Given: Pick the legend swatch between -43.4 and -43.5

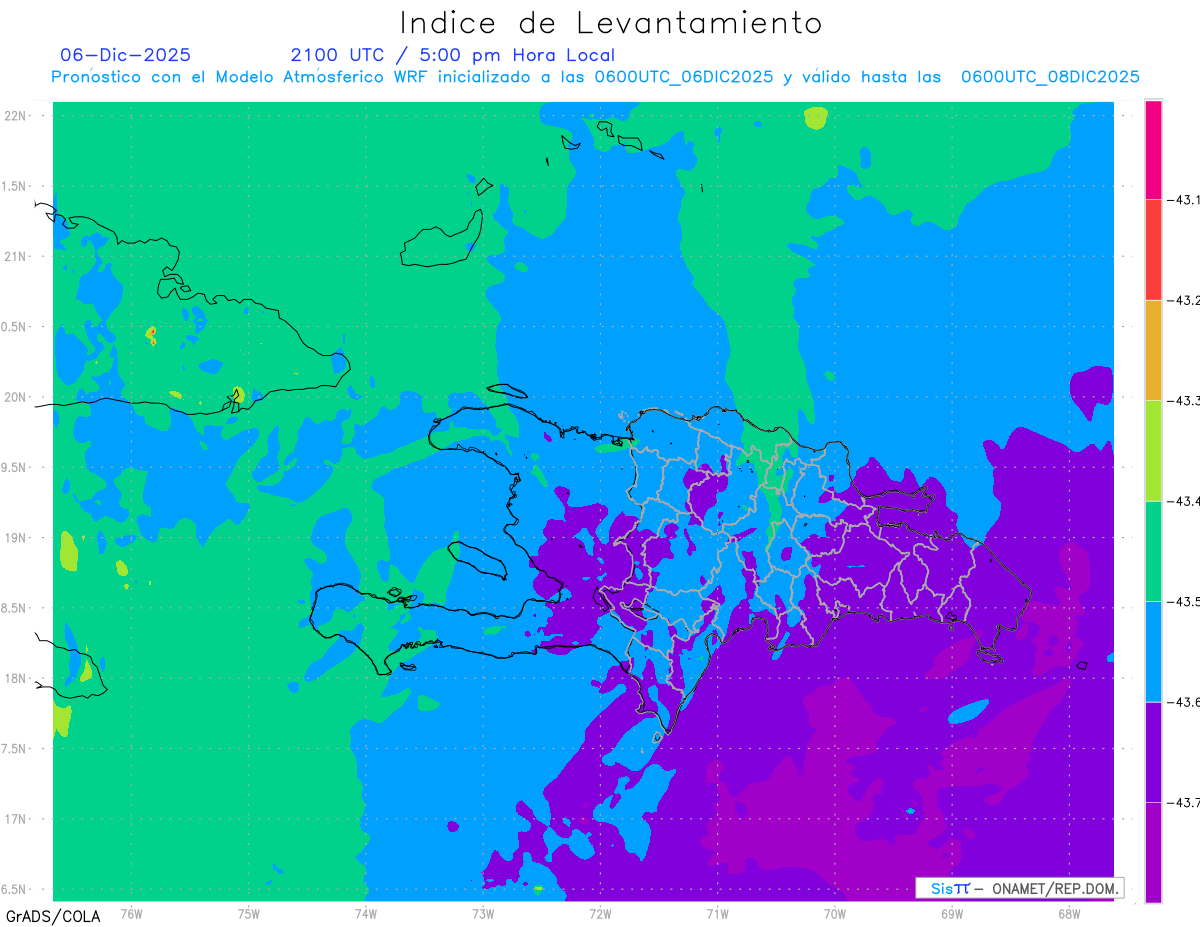Looking at the screenshot, I should [1153, 552].
